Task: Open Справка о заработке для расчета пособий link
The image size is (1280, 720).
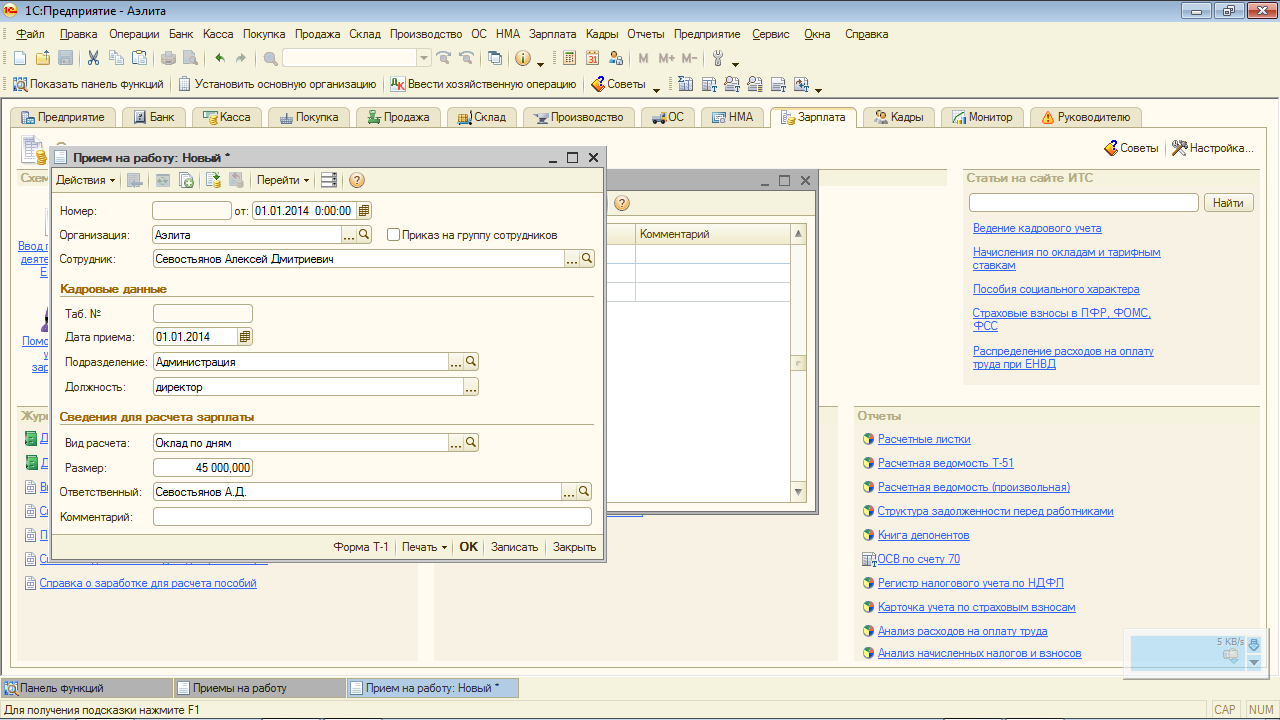Action: (148, 583)
